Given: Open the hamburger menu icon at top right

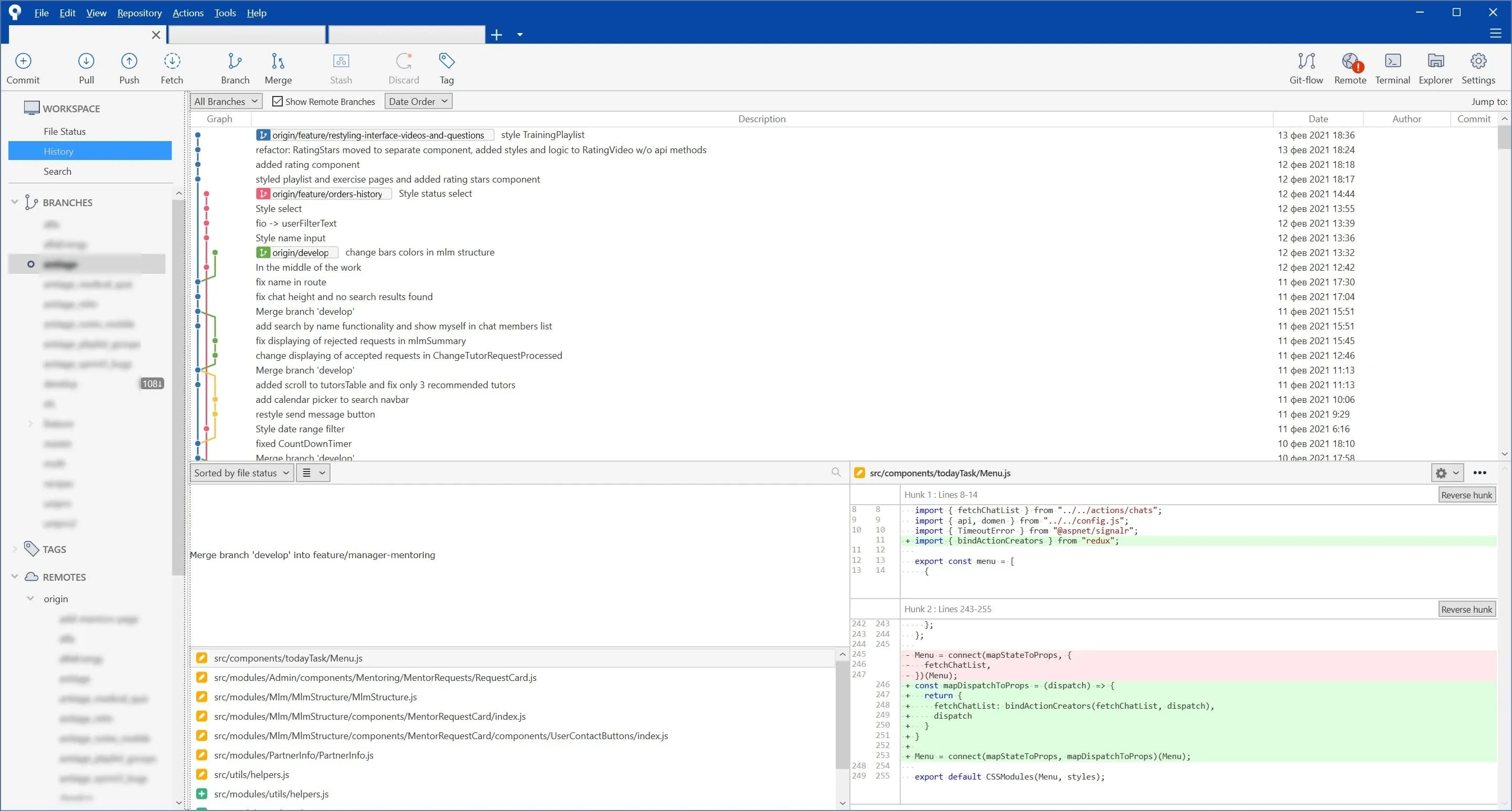Looking at the screenshot, I should tap(1495, 34).
